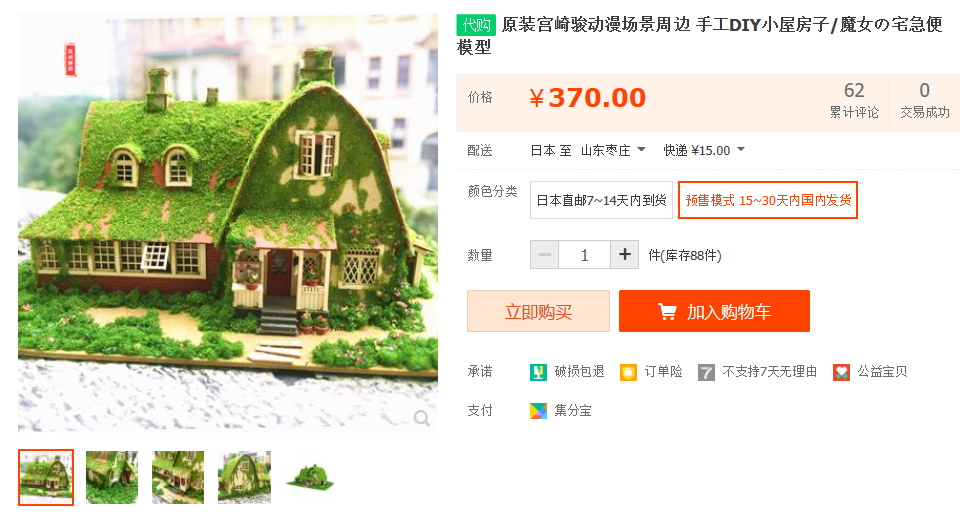Viewport: 973px width, 517px height.
Task: Click the 不支持7天无理由 gray icon
Action: (x=706, y=372)
